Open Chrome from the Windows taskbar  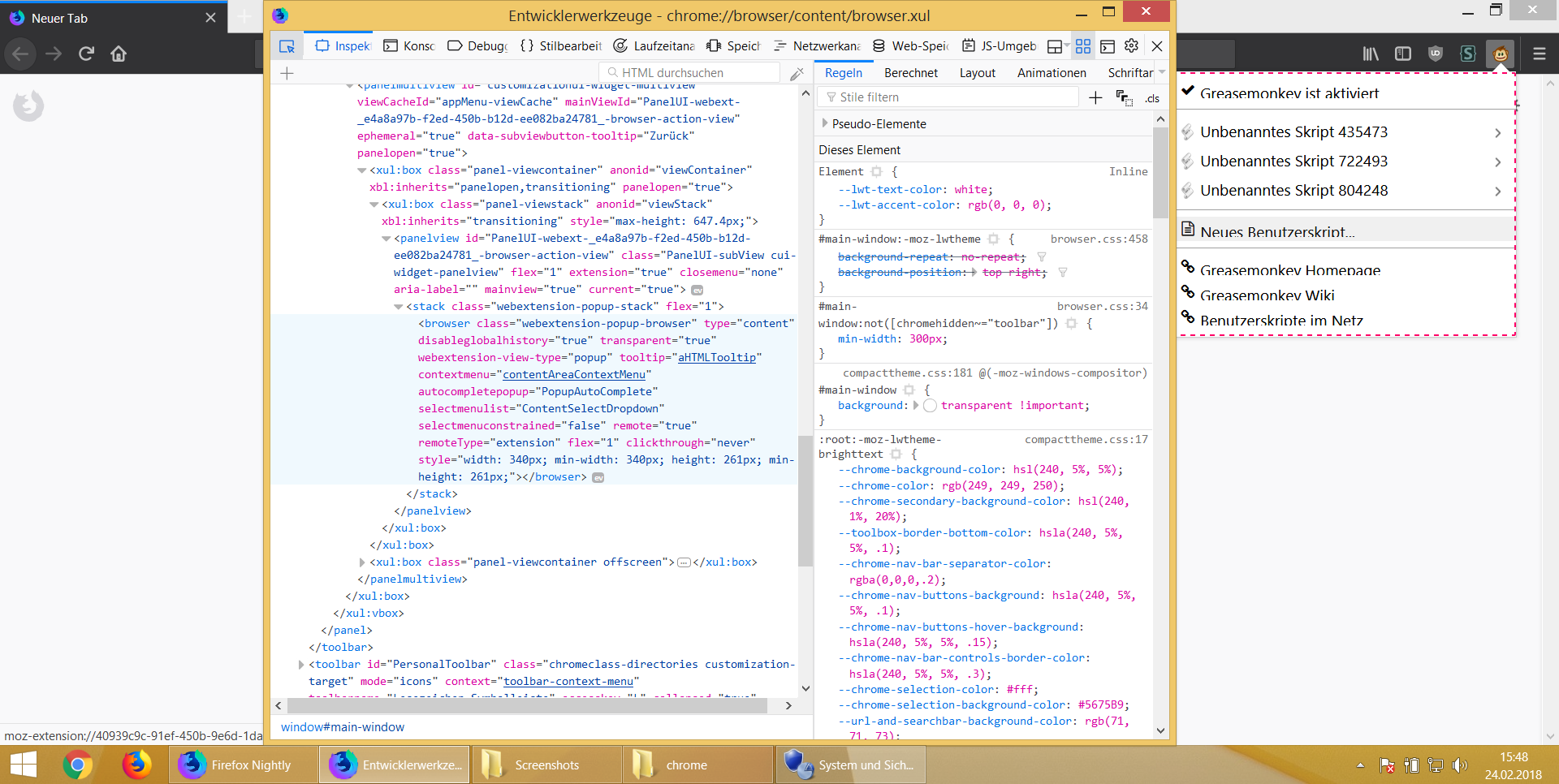click(77, 765)
